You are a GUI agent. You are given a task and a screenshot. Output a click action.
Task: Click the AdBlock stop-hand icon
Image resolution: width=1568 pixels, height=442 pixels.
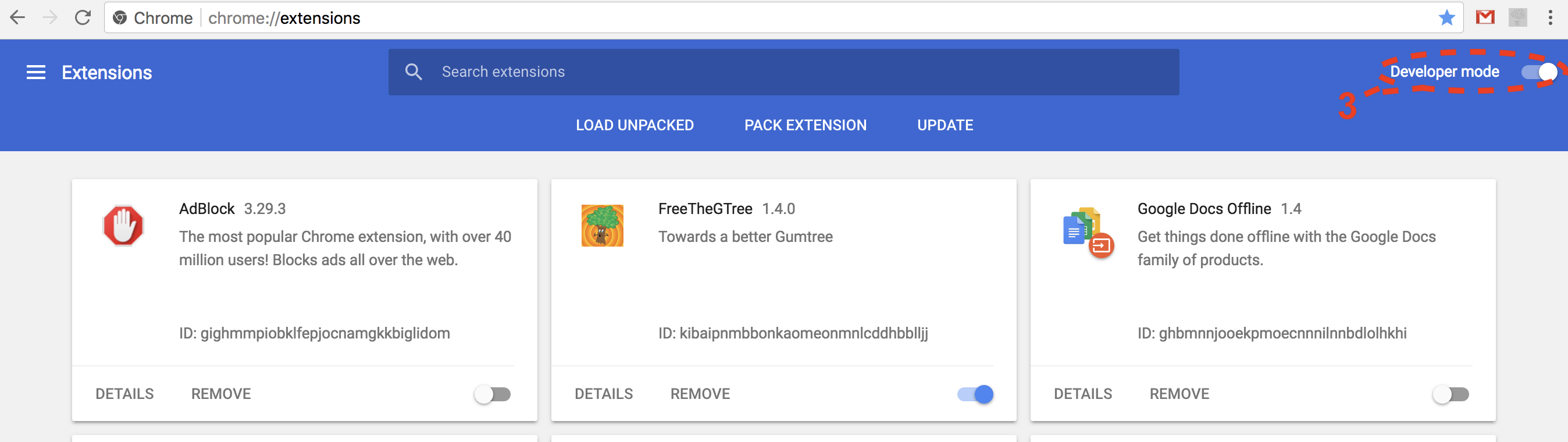point(123,225)
